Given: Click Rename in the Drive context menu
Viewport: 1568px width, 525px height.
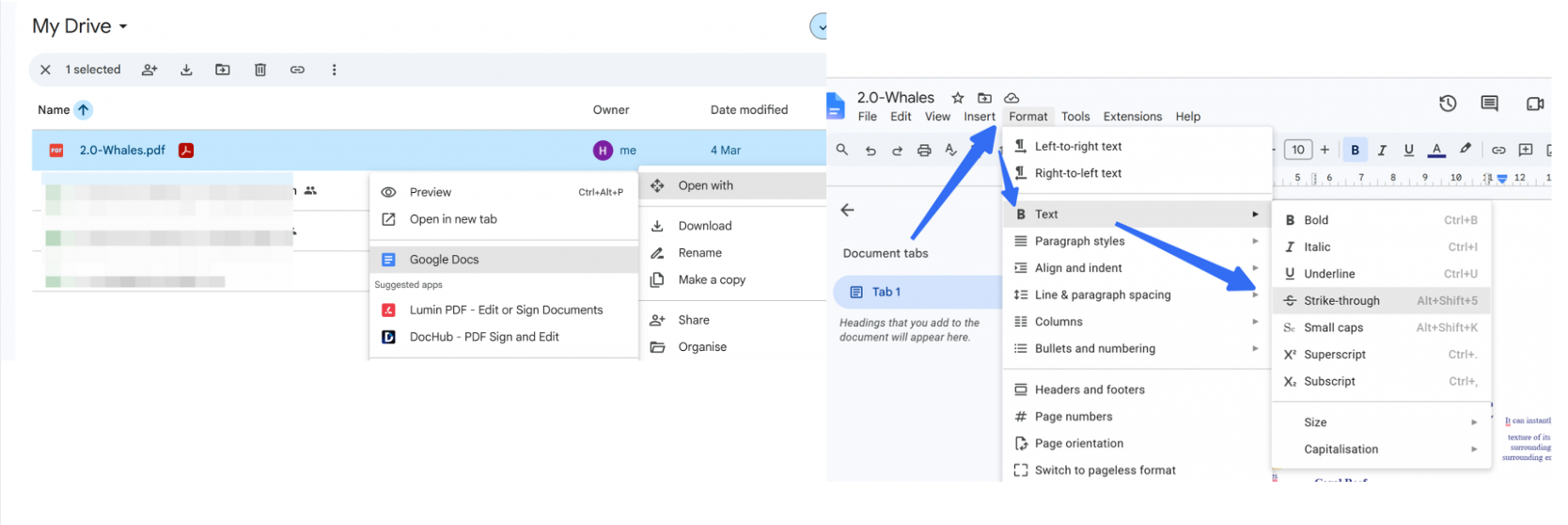Looking at the screenshot, I should [732, 253].
